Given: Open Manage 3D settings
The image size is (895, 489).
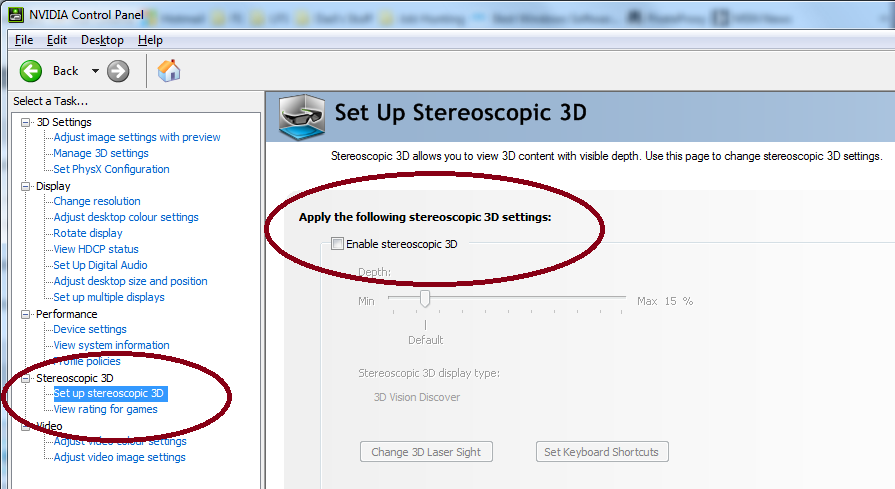Looking at the screenshot, I should (100, 153).
